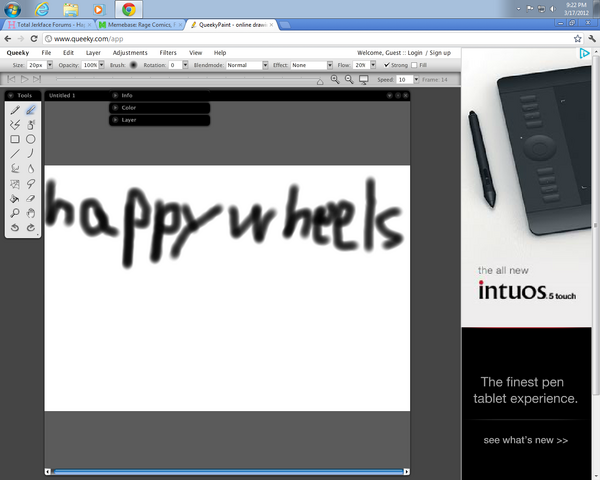The image size is (600, 480).
Task: Switch to Memebase Rage Comics tab
Action: [x=141, y=24]
